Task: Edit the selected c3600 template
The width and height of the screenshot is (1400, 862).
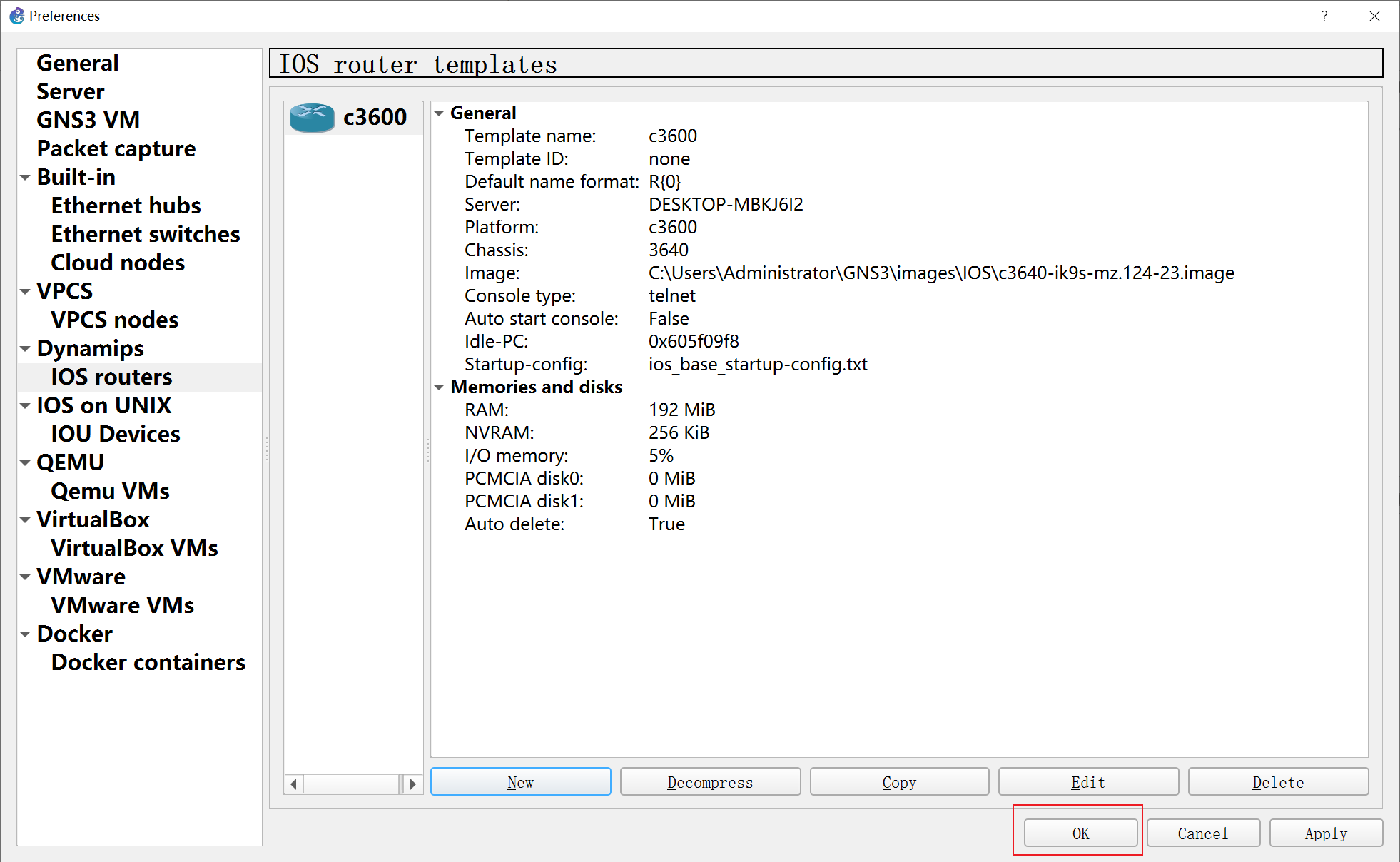Action: pos(1088,782)
